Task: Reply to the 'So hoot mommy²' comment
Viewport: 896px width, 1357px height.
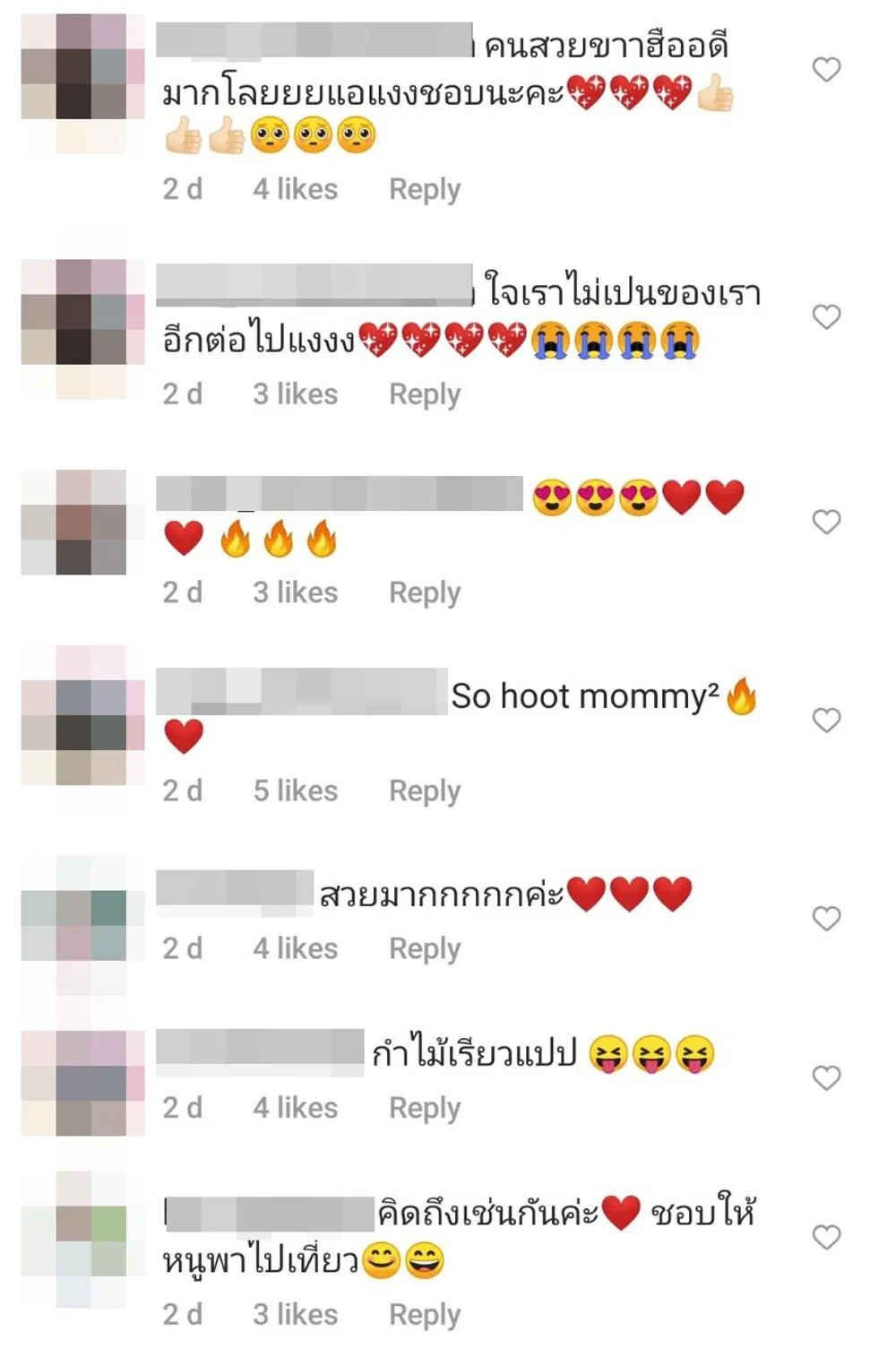Action: click(x=425, y=791)
